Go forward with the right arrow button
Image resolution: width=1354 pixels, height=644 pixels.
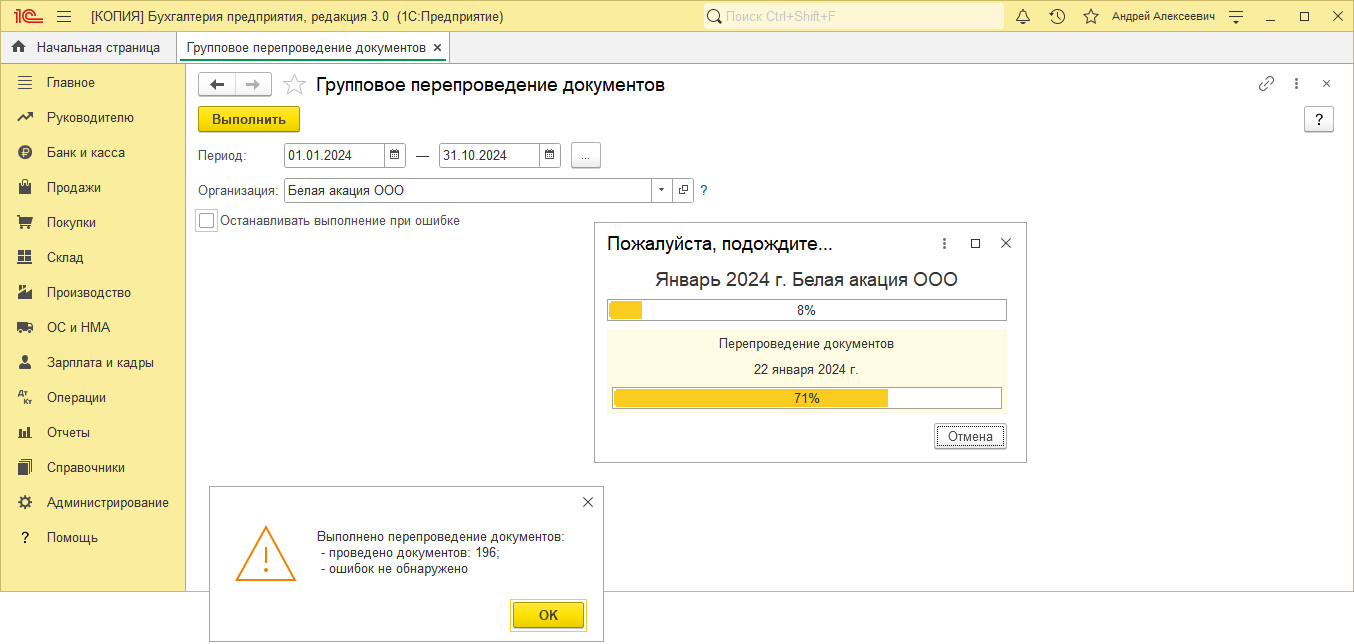pyautogui.click(x=253, y=85)
